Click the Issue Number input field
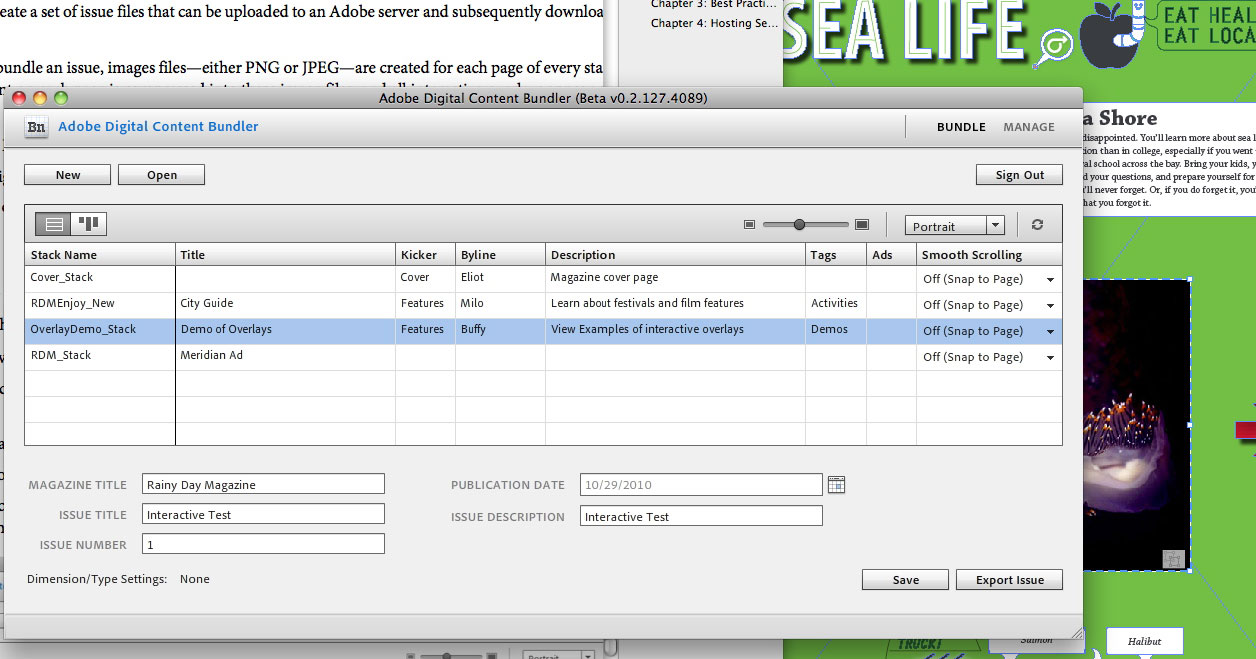The width and height of the screenshot is (1256, 659). click(263, 544)
